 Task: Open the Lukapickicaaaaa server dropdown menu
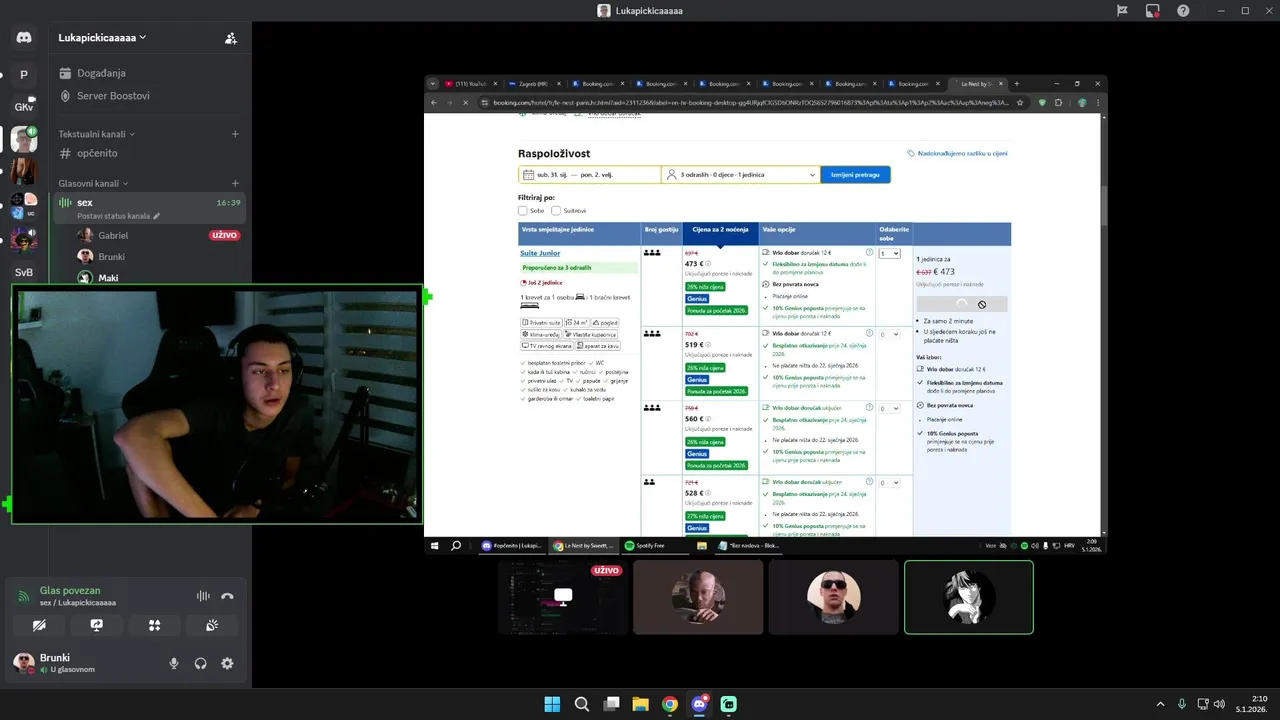[102, 38]
